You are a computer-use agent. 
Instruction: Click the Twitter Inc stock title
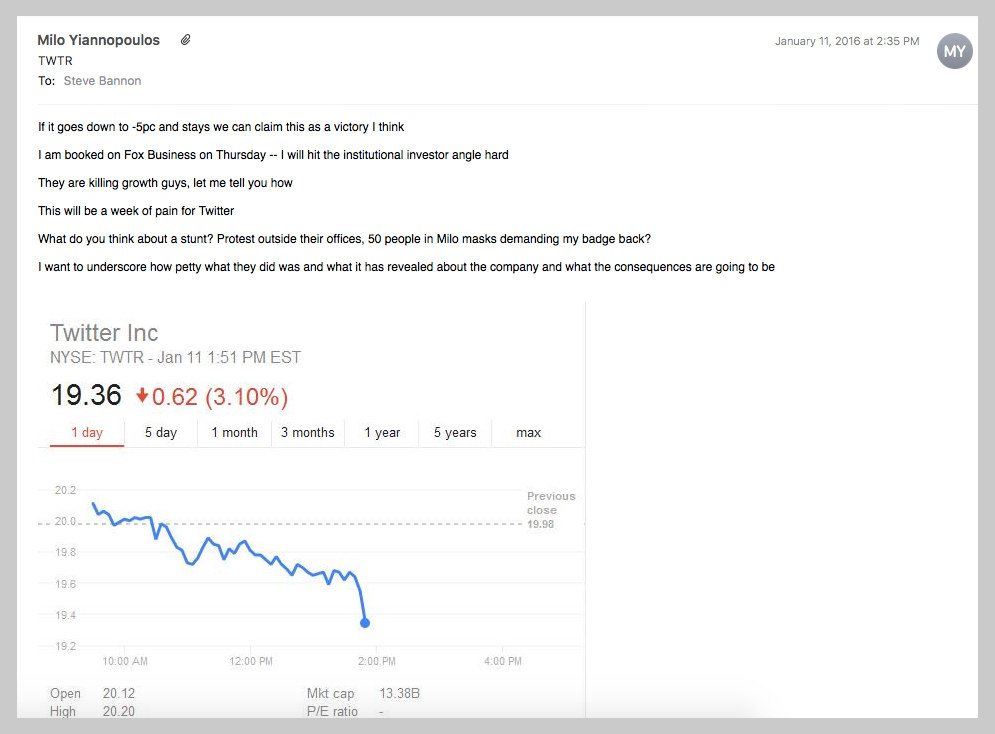[x=104, y=332]
